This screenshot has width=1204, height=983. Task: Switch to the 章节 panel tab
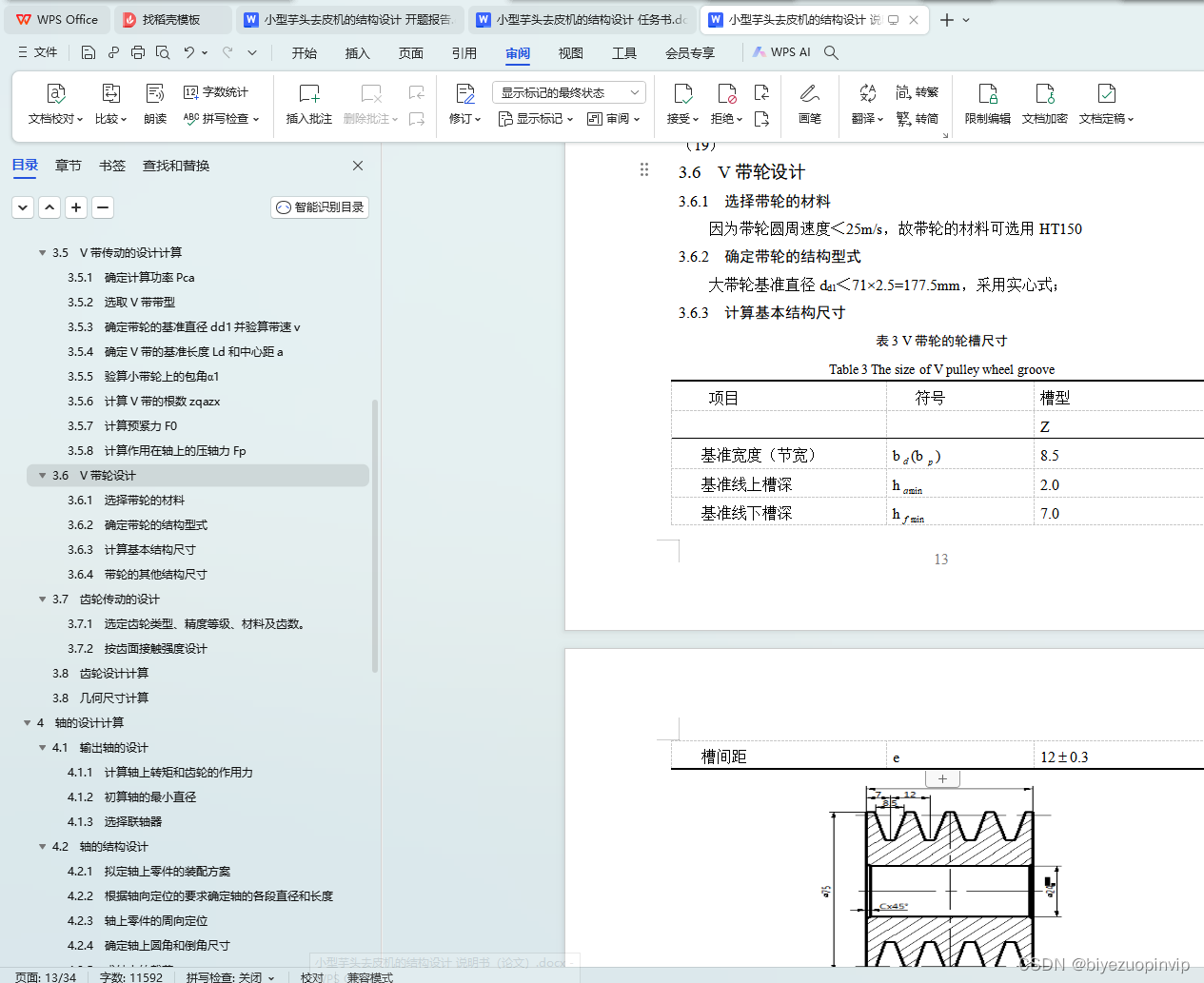69,166
